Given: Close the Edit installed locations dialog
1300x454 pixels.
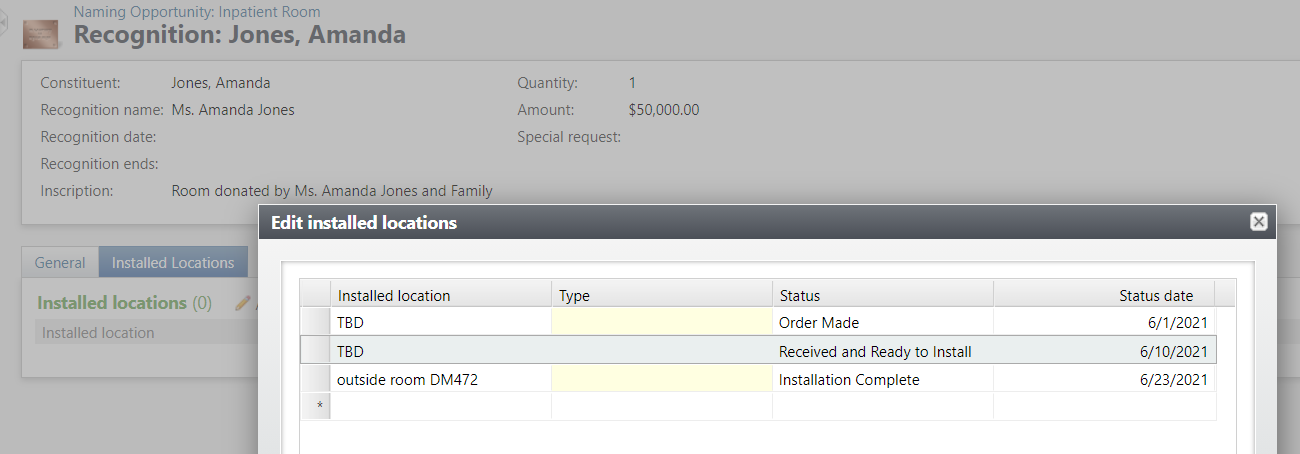Looking at the screenshot, I should (1259, 222).
